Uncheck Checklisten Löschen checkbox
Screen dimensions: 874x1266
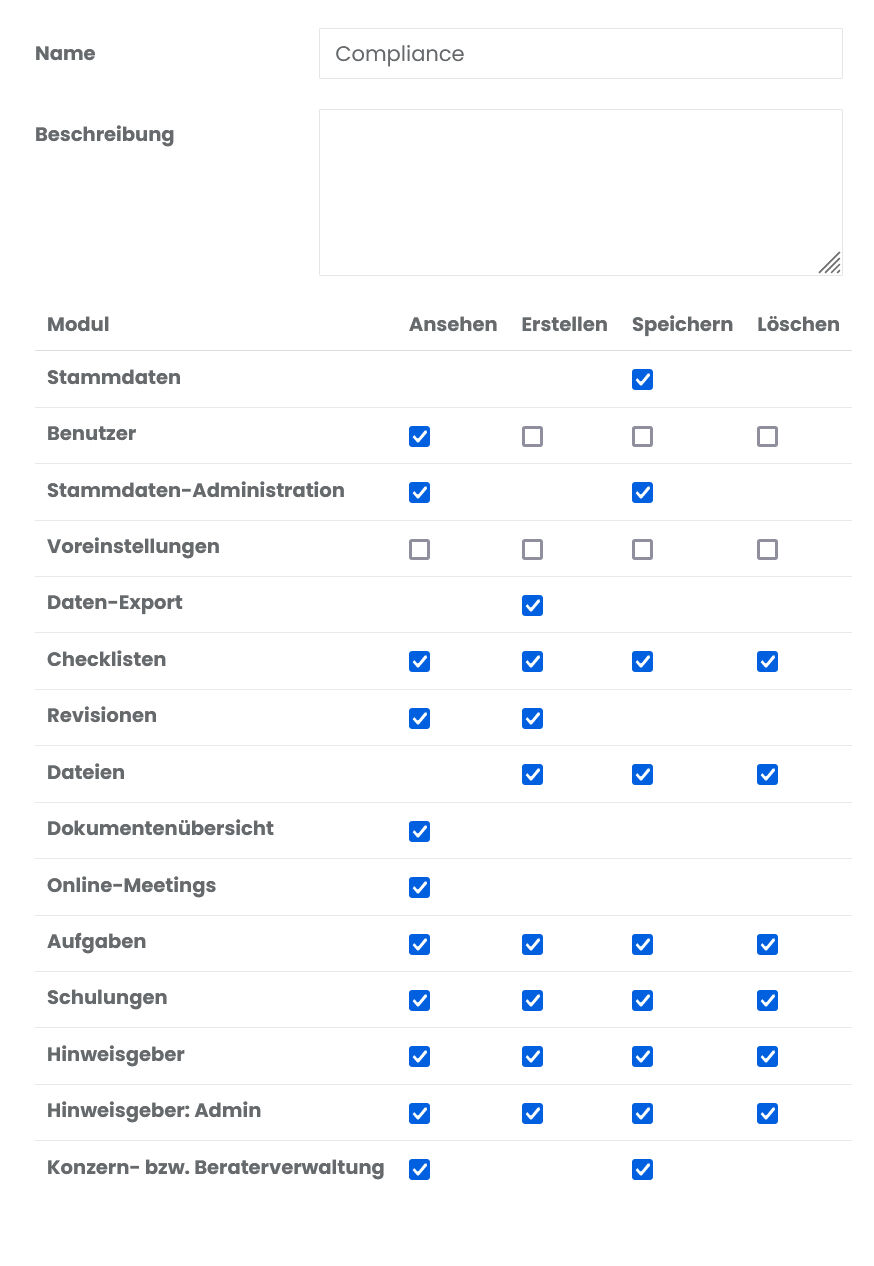click(767, 662)
